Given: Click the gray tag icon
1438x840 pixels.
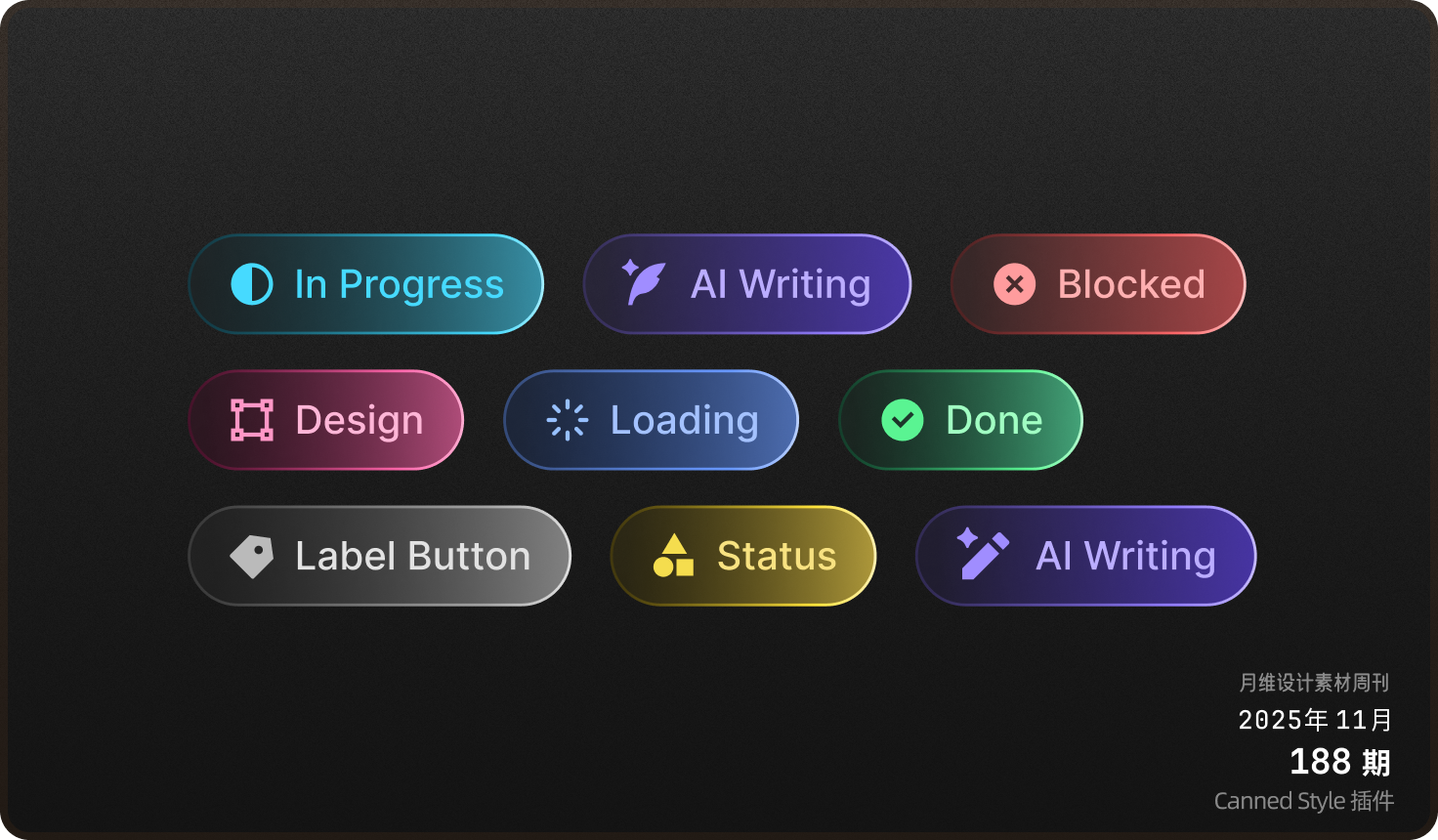Looking at the screenshot, I should click(x=252, y=556).
